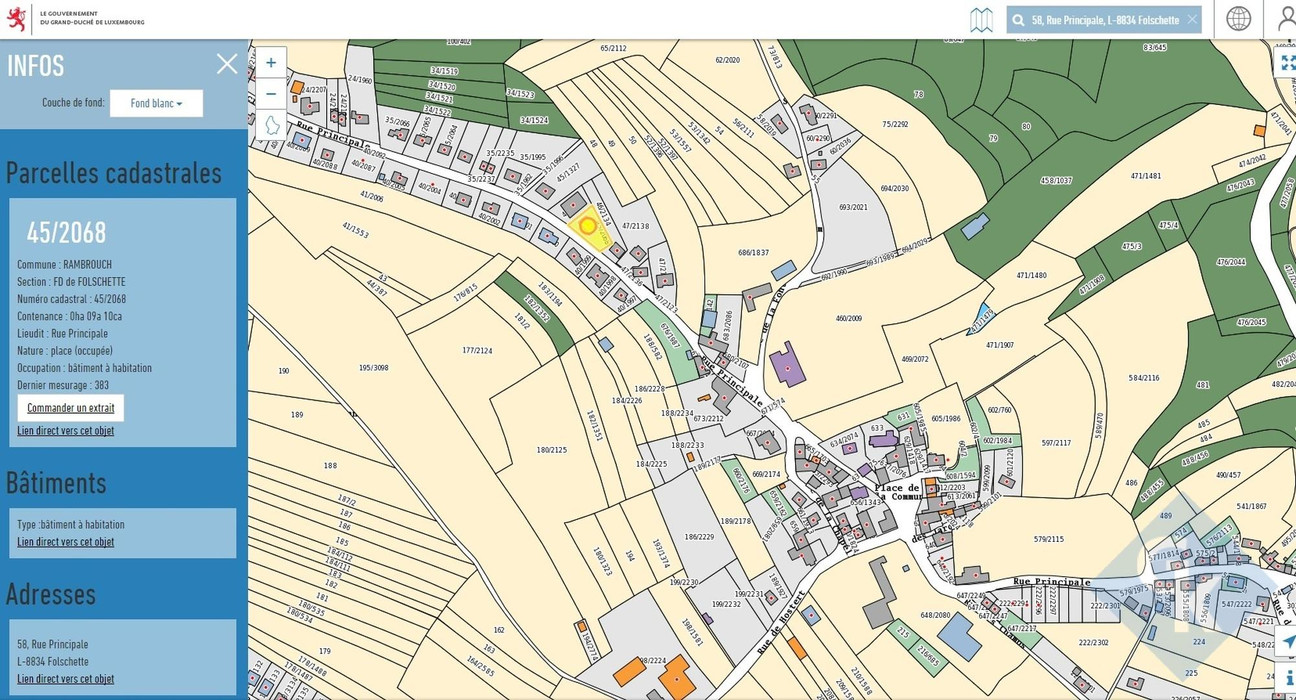The image size is (1296, 700).
Task: Open the map layers panel via the folded-map icon
Action: 982,19
